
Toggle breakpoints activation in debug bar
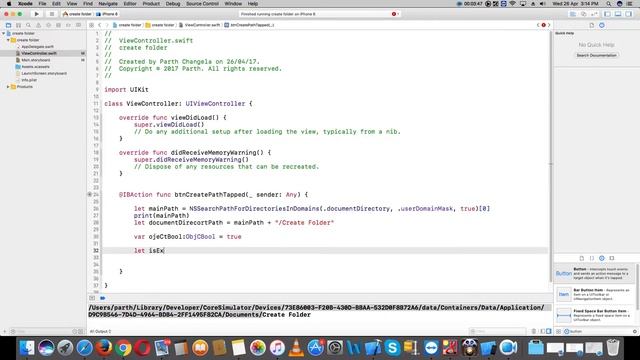pos(102,298)
